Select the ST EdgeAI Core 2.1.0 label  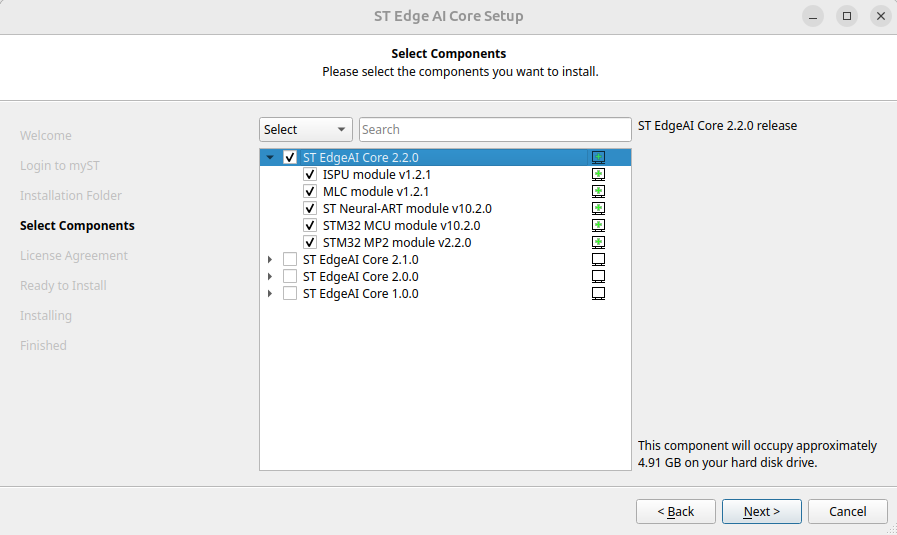[x=360, y=259]
